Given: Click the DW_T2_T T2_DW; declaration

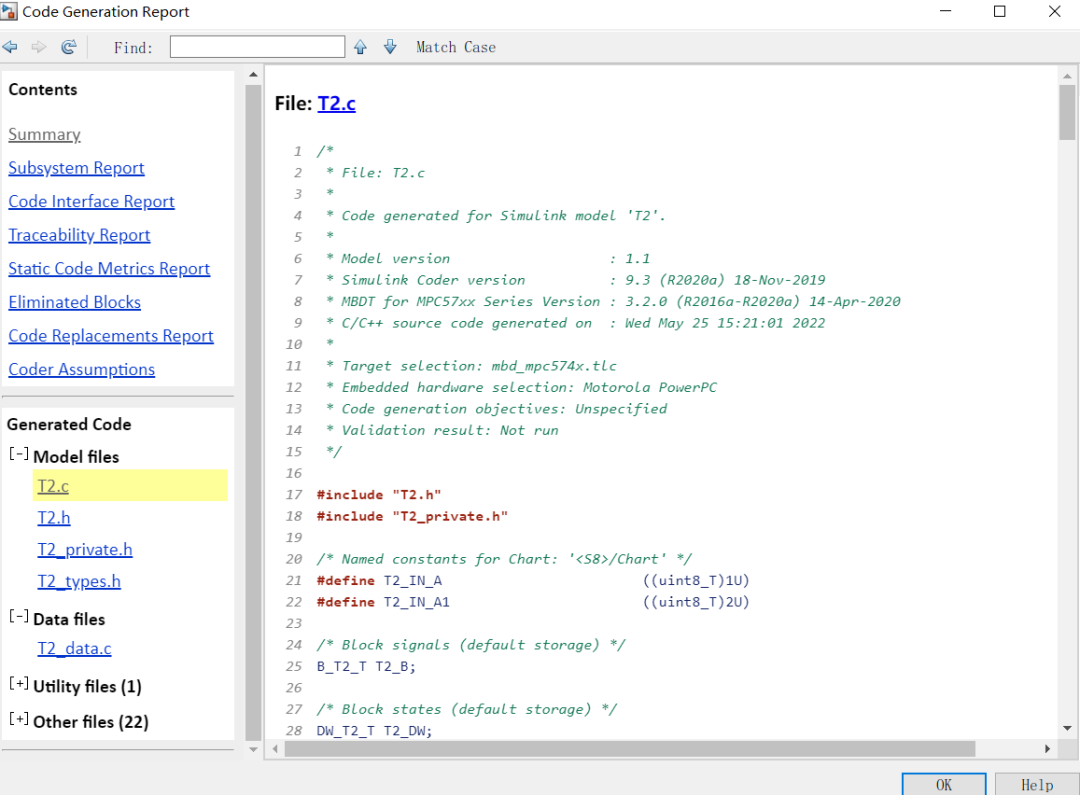Looking at the screenshot, I should [x=374, y=731].
